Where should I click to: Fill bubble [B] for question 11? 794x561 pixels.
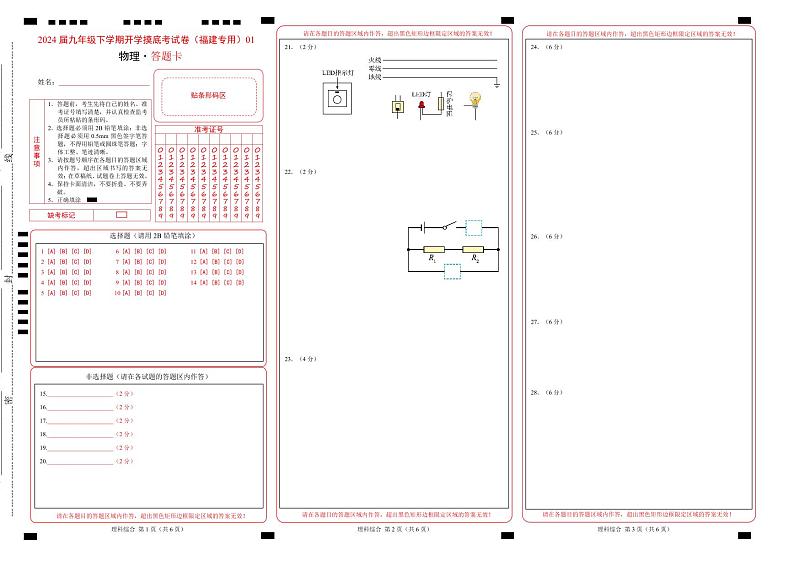coord(216,251)
